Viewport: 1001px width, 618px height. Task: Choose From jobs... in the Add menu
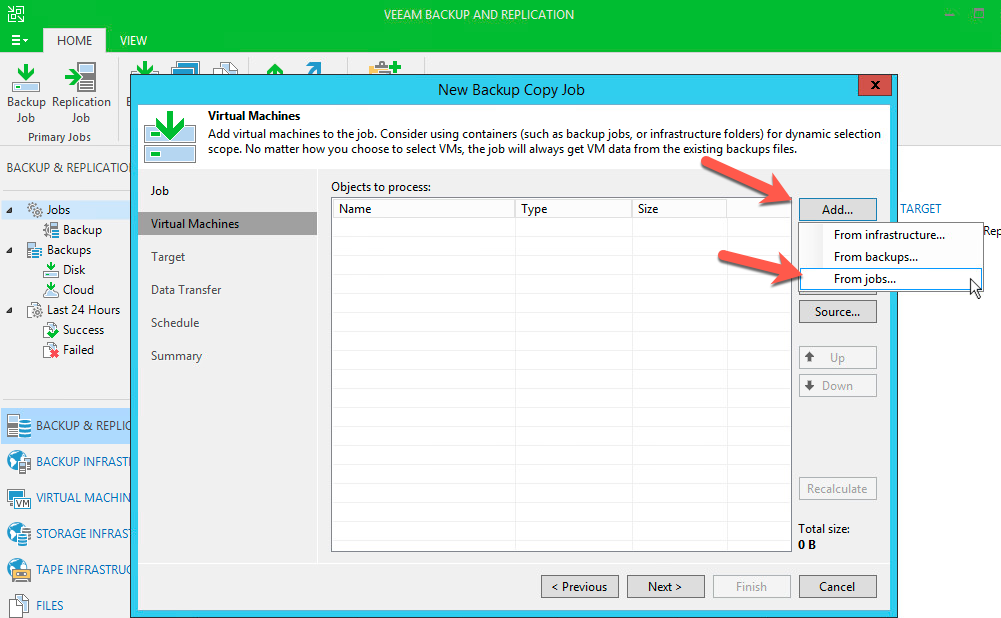coord(891,279)
